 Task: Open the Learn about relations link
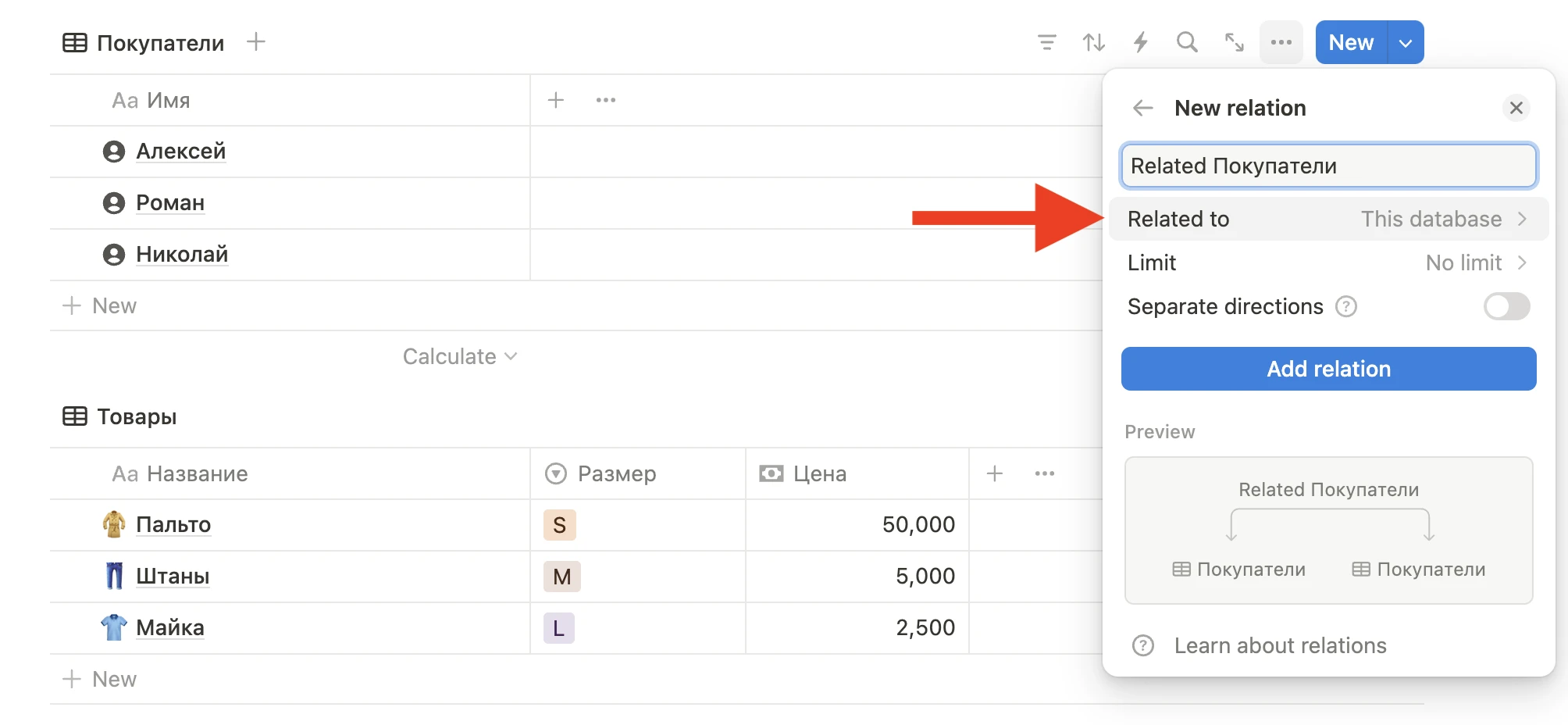(1280, 645)
